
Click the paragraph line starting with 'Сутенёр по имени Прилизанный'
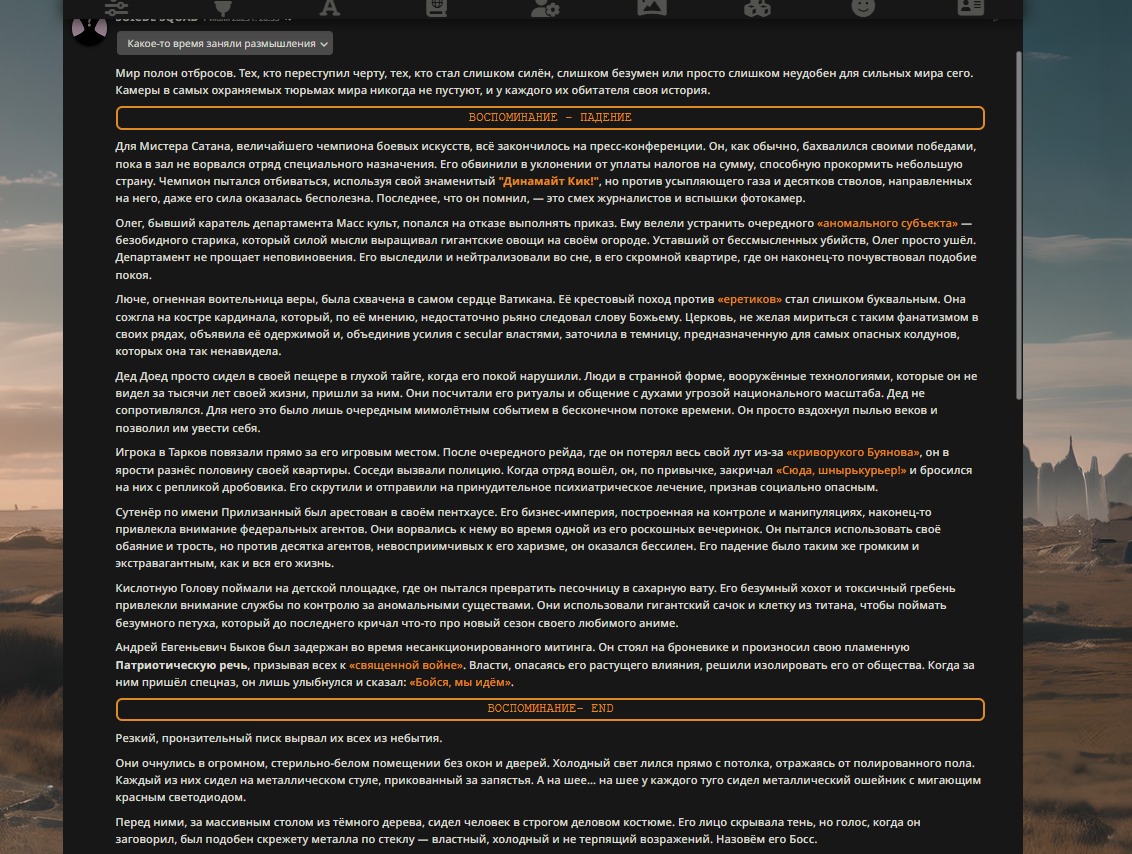[523, 512]
